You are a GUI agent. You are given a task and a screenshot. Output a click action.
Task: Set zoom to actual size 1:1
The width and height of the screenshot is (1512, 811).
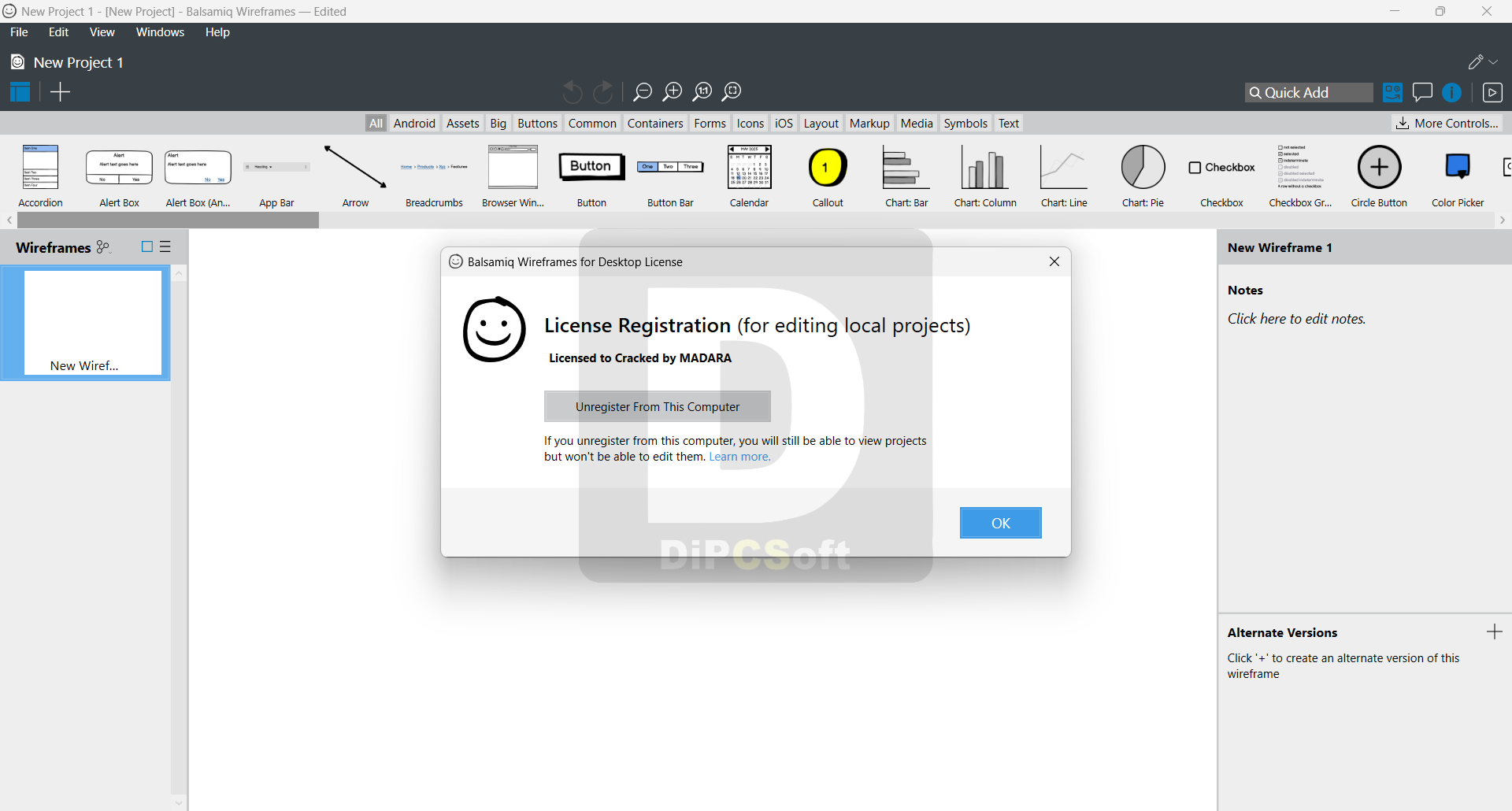(702, 92)
